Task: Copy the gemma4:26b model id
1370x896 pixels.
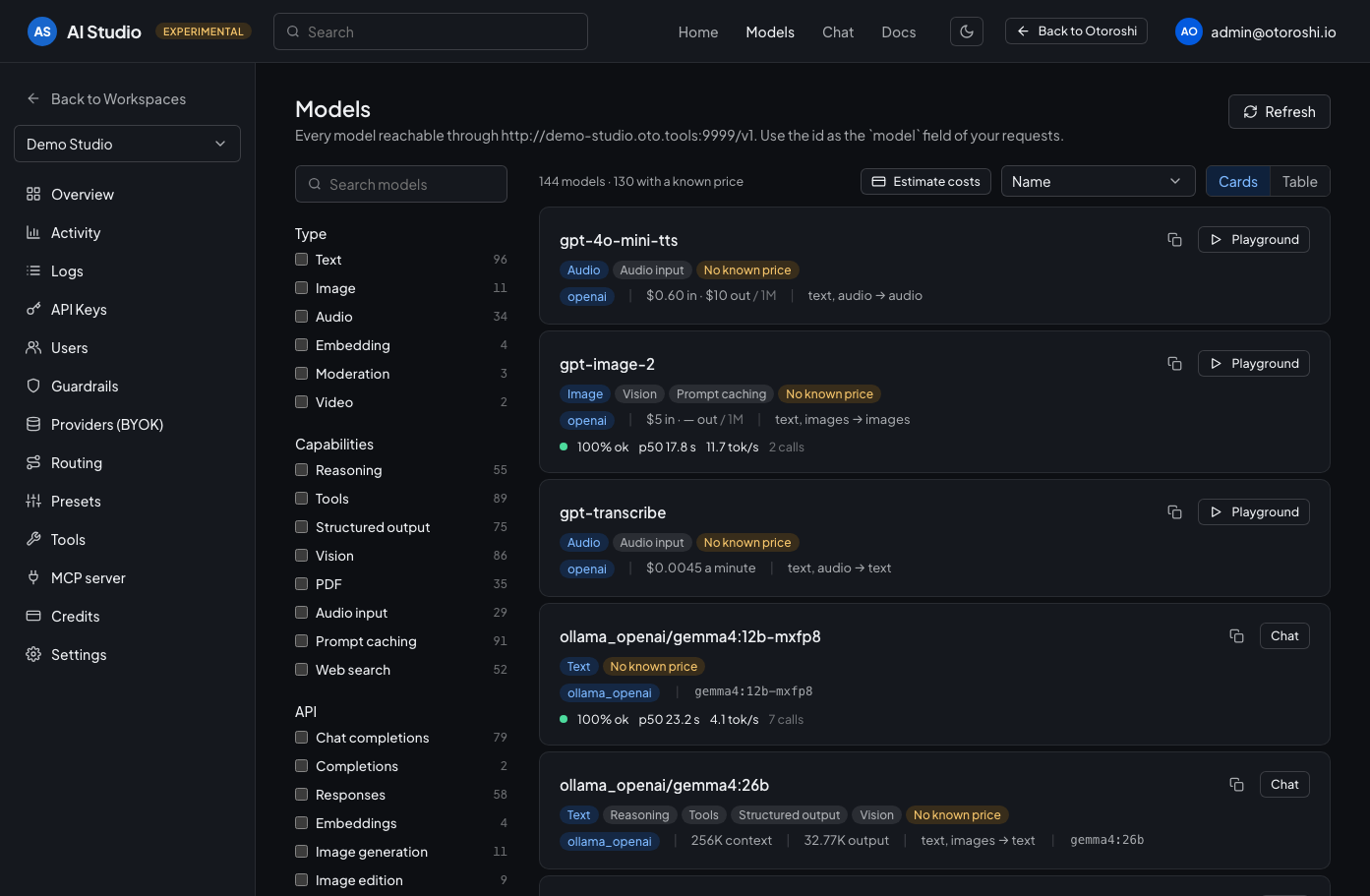Action: coord(1236,785)
